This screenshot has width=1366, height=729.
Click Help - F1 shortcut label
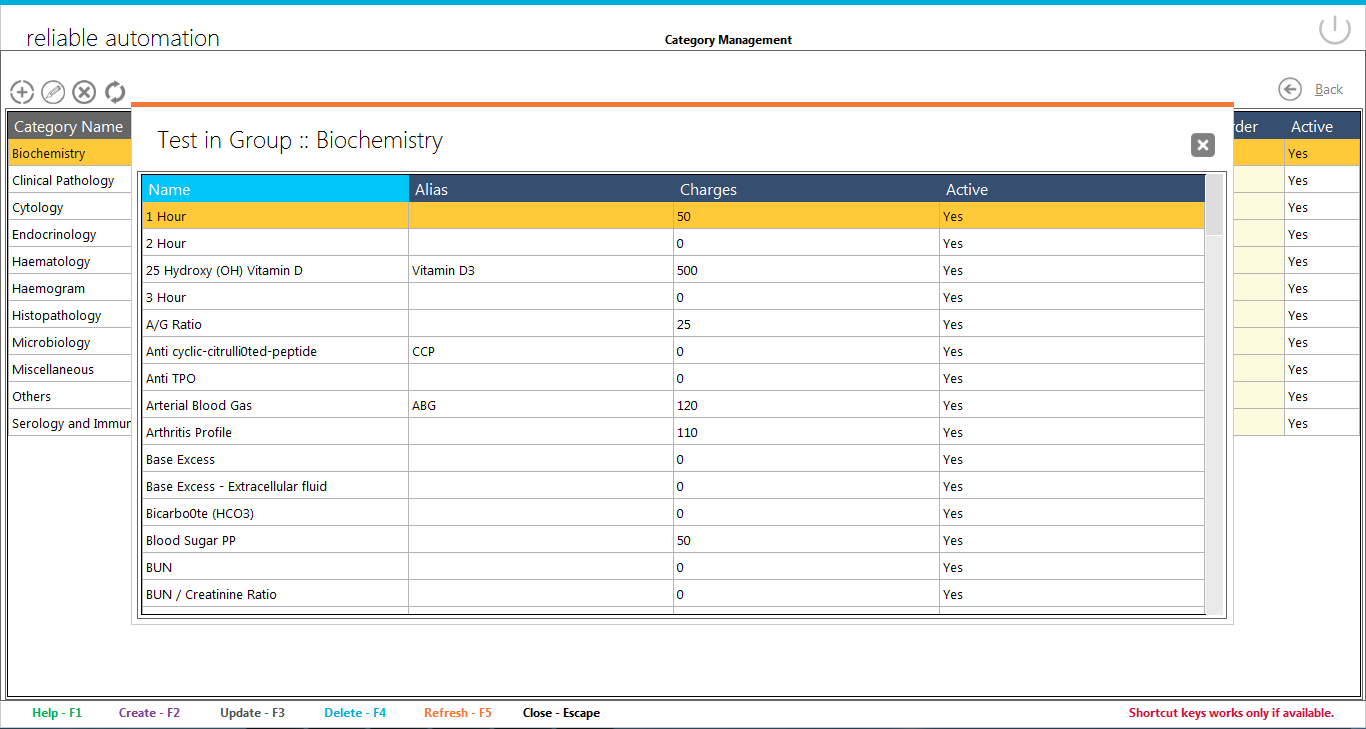[57, 713]
